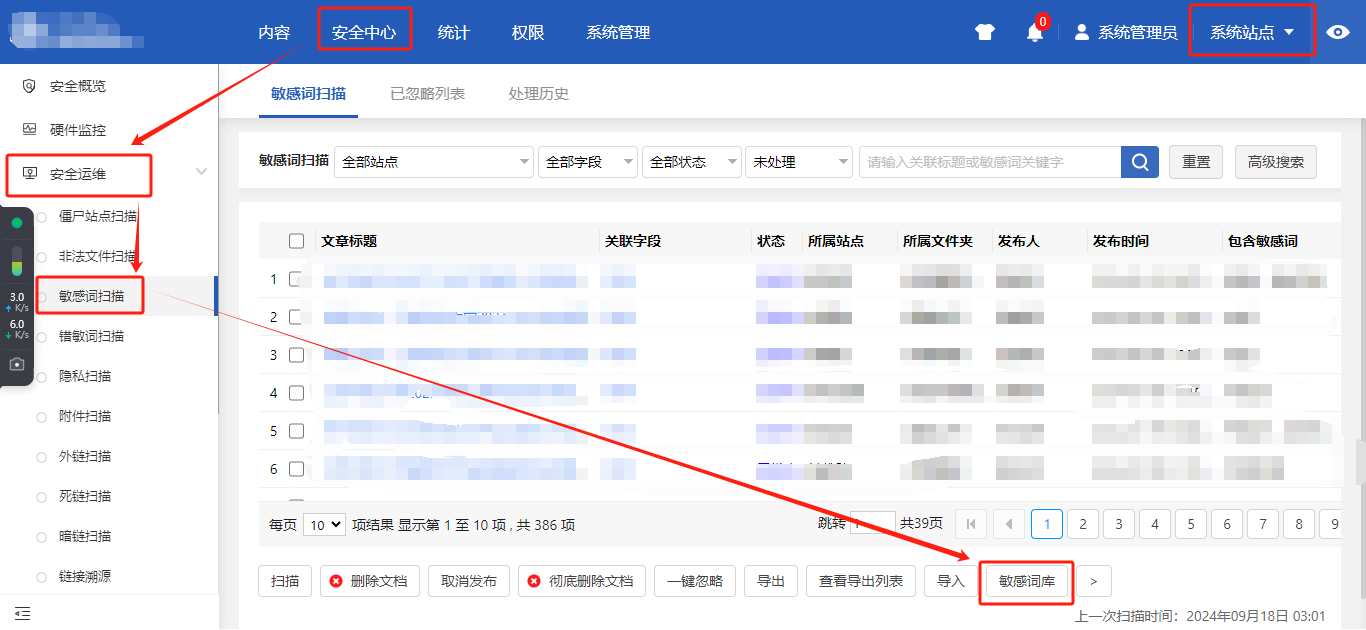Click the camera icon on floating widget
The width and height of the screenshot is (1366, 630).
tap(17, 364)
